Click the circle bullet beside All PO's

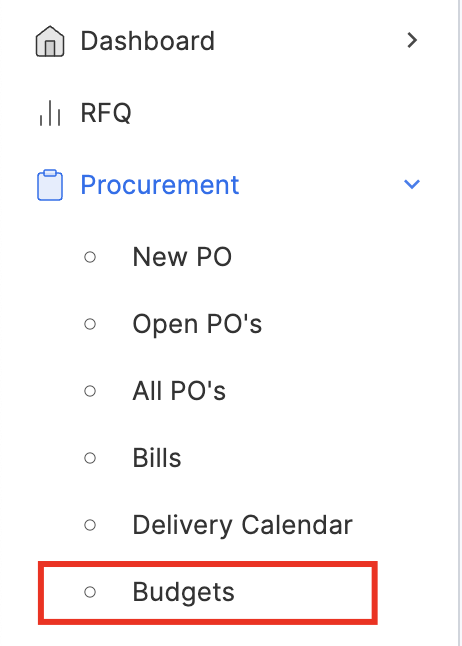click(x=90, y=391)
